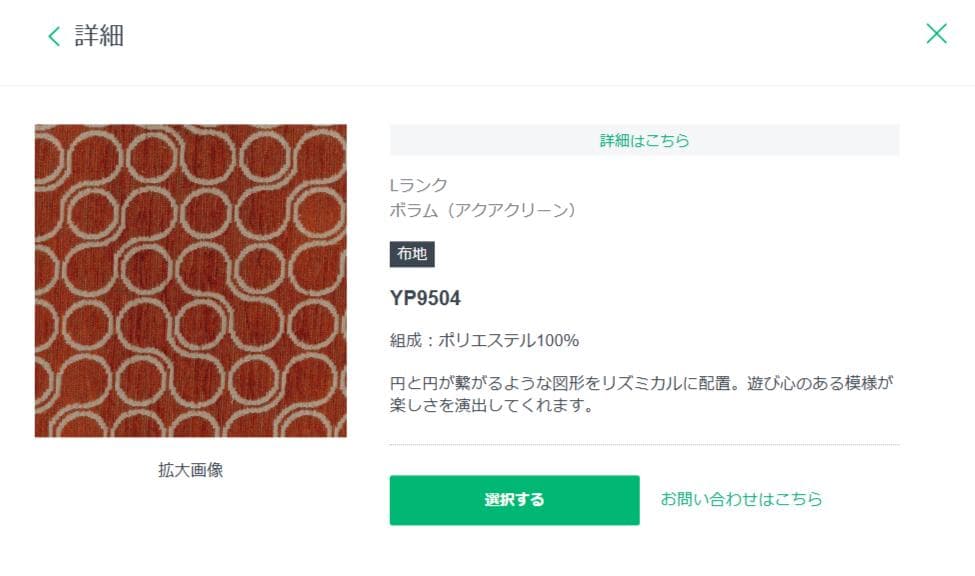Click the product code YP9504
975x576 pixels.
pos(425,298)
